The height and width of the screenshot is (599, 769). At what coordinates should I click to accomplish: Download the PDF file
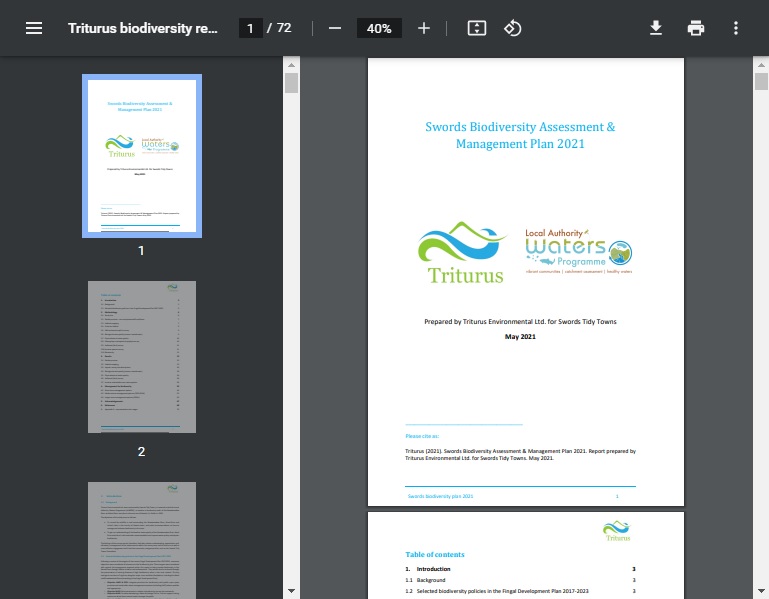pos(656,28)
